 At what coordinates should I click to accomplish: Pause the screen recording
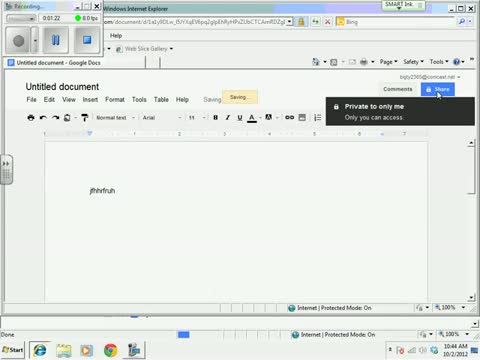(x=56, y=40)
